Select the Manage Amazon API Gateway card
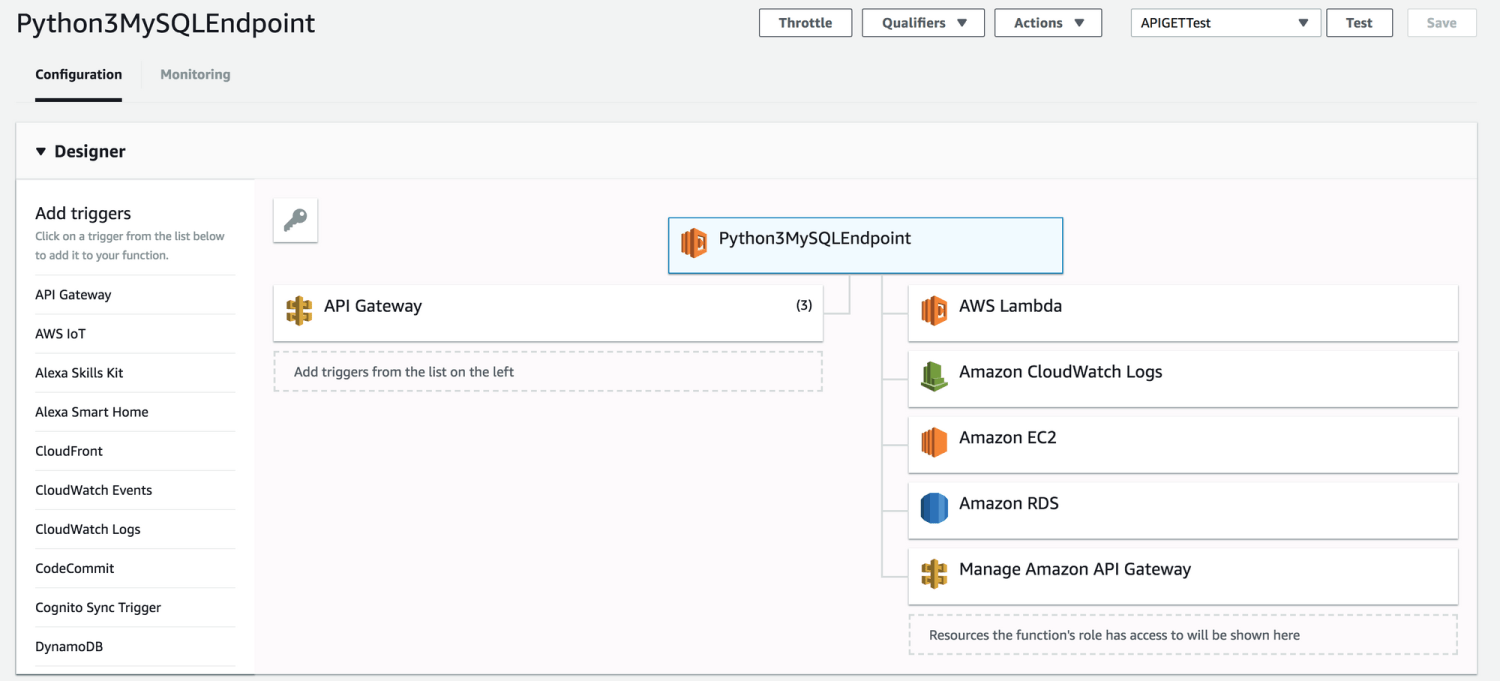The height and width of the screenshot is (681, 1500). [1183, 577]
